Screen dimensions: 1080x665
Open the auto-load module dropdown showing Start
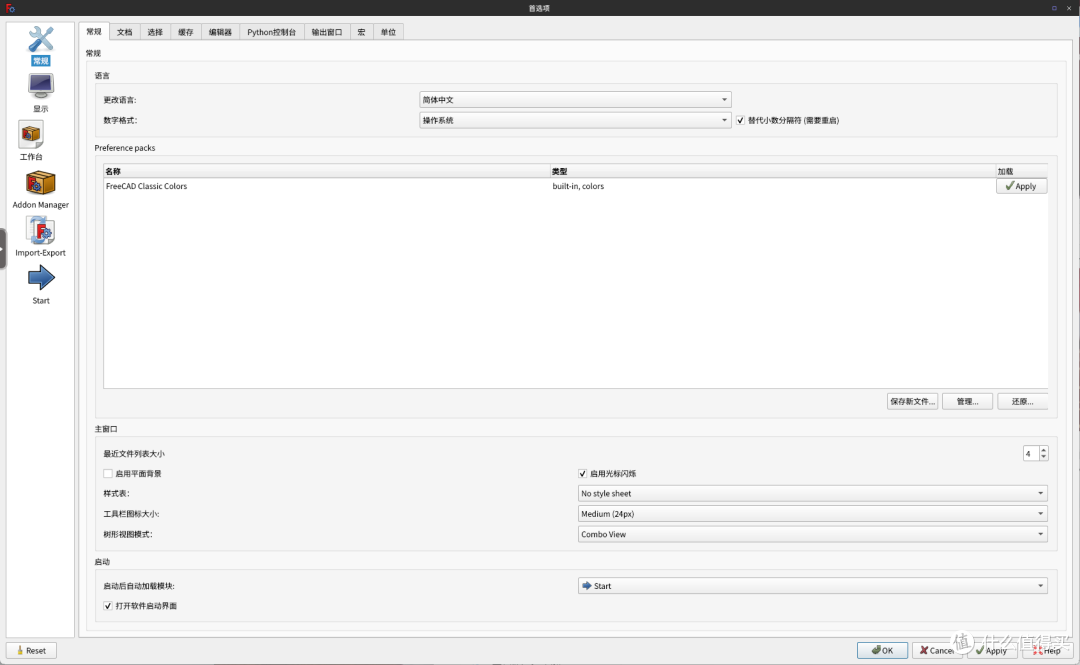[x=813, y=586]
